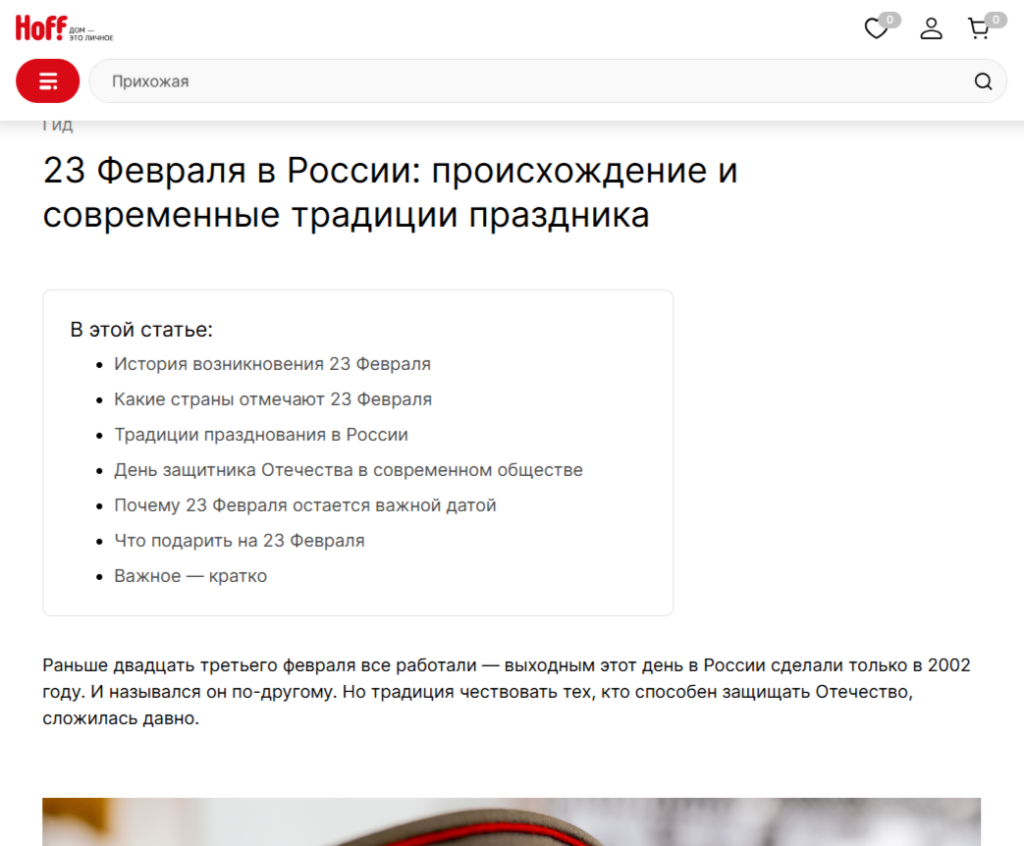Image resolution: width=1024 pixels, height=846 pixels.
Task: Go to Важное — кратко section
Action: point(191,576)
